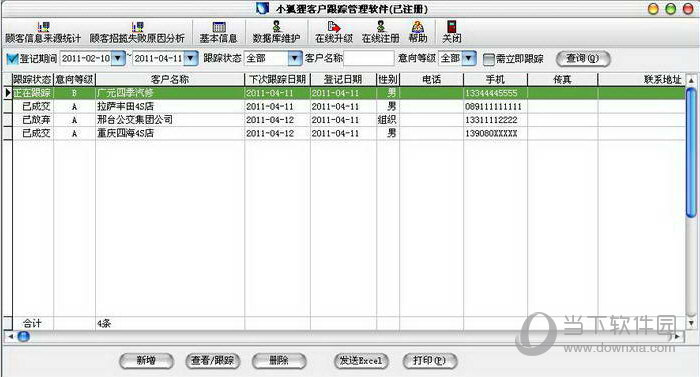Click 客户名称 search input field
700x377 pixels.
point(369,59)
